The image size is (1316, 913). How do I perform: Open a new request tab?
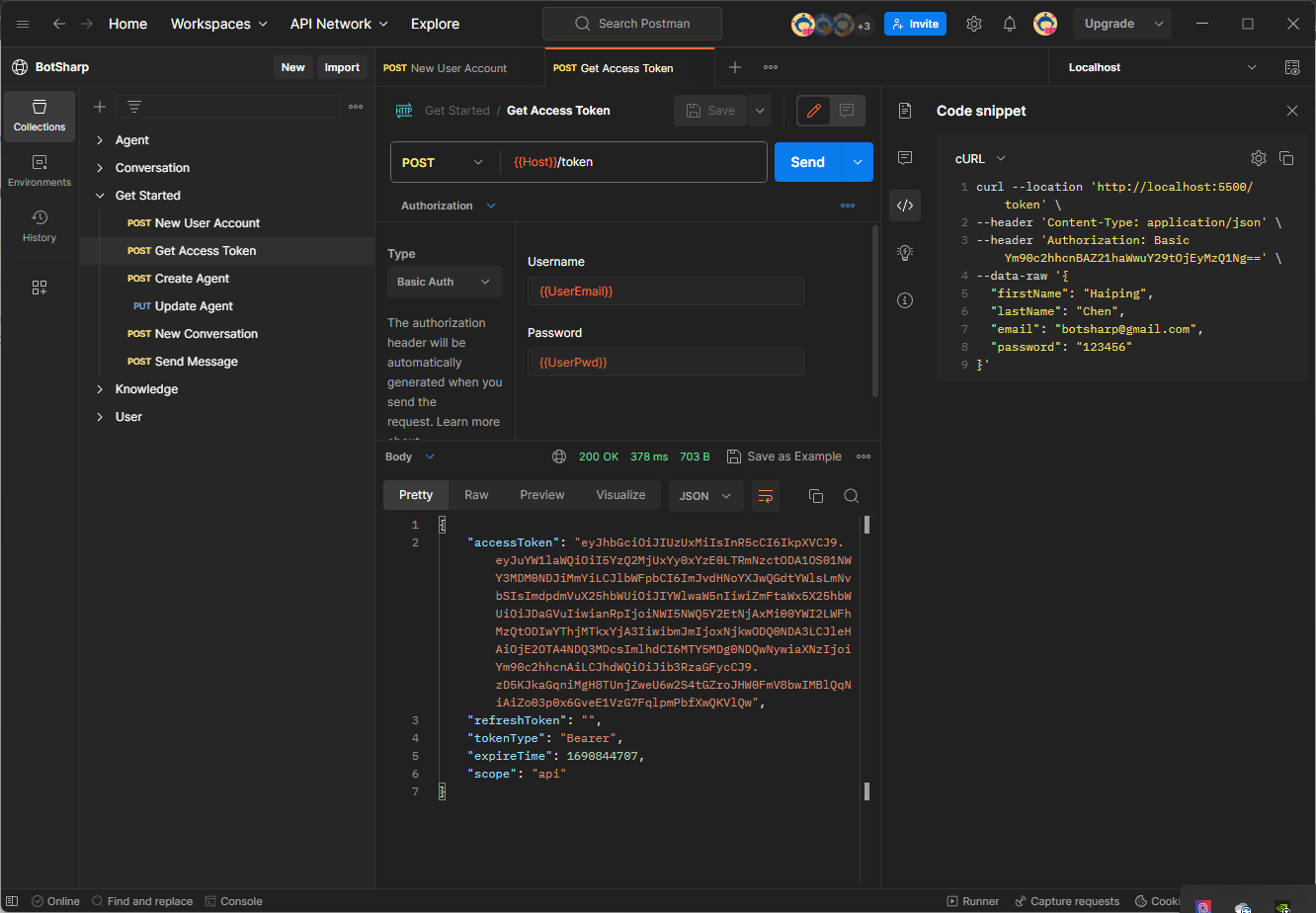coord(735,67)
